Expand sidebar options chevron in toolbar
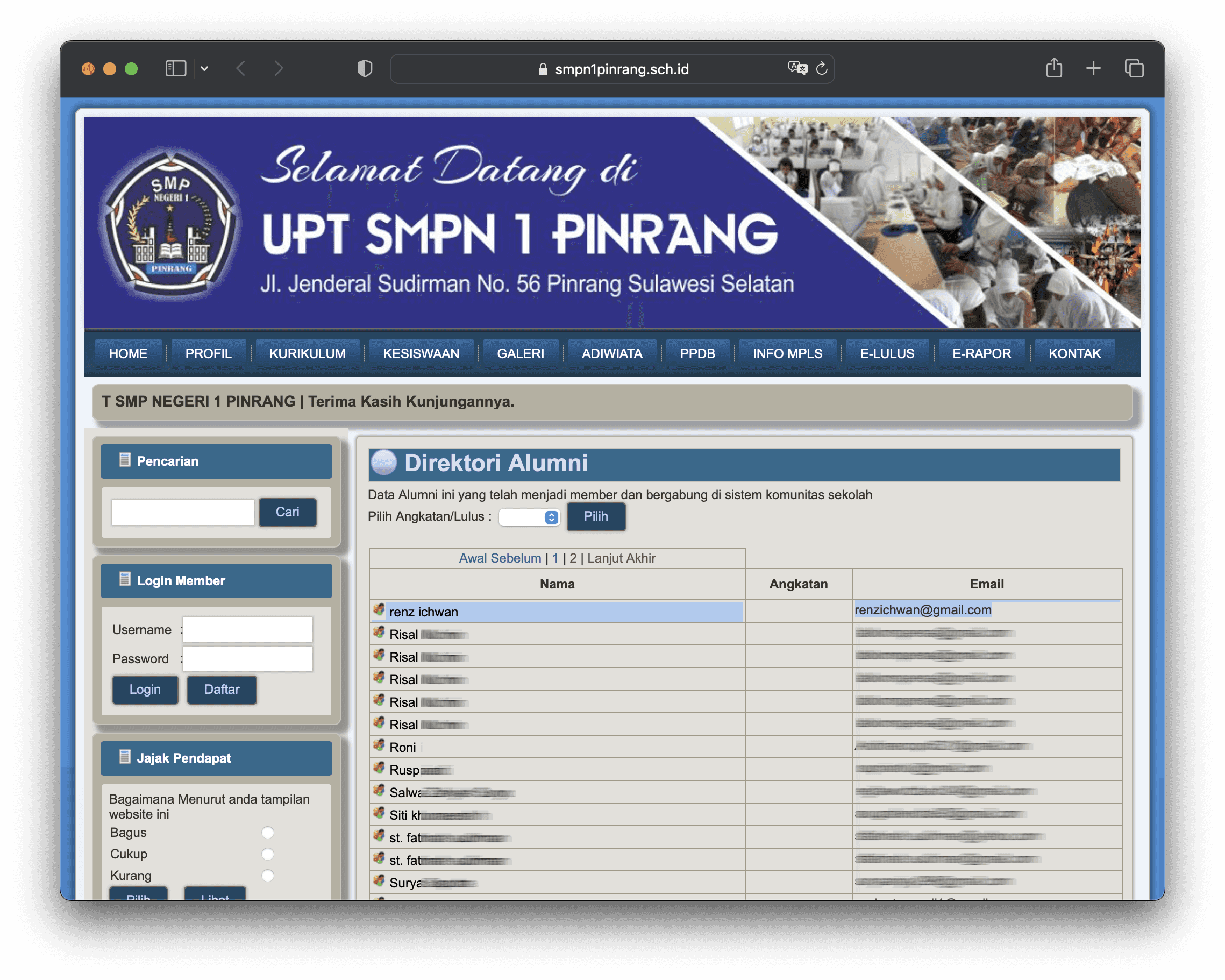The width and height of the screenshot is (1225, 980). (204, 69)
